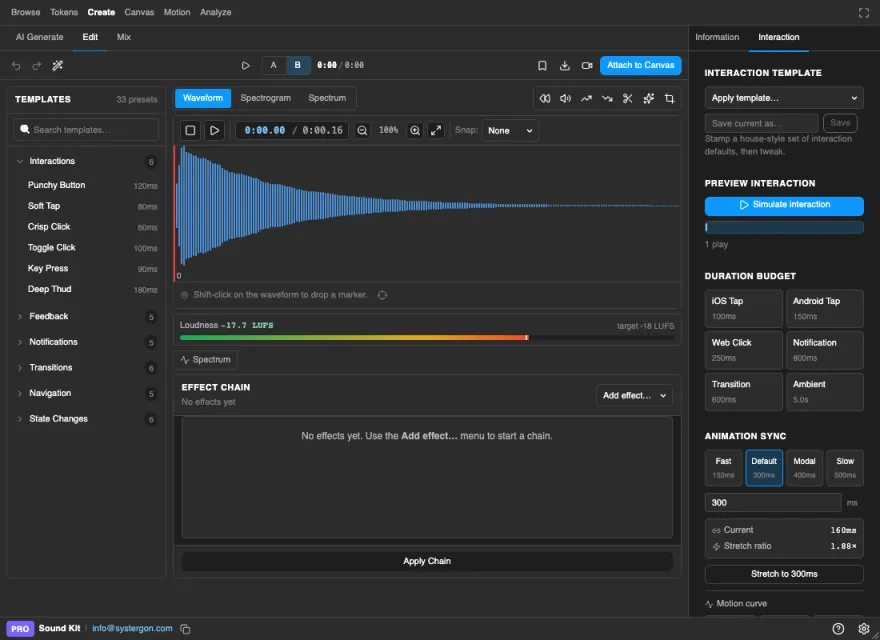Switch to the Information tab
This screenshot has width=880, height=640.
[717, 37]
